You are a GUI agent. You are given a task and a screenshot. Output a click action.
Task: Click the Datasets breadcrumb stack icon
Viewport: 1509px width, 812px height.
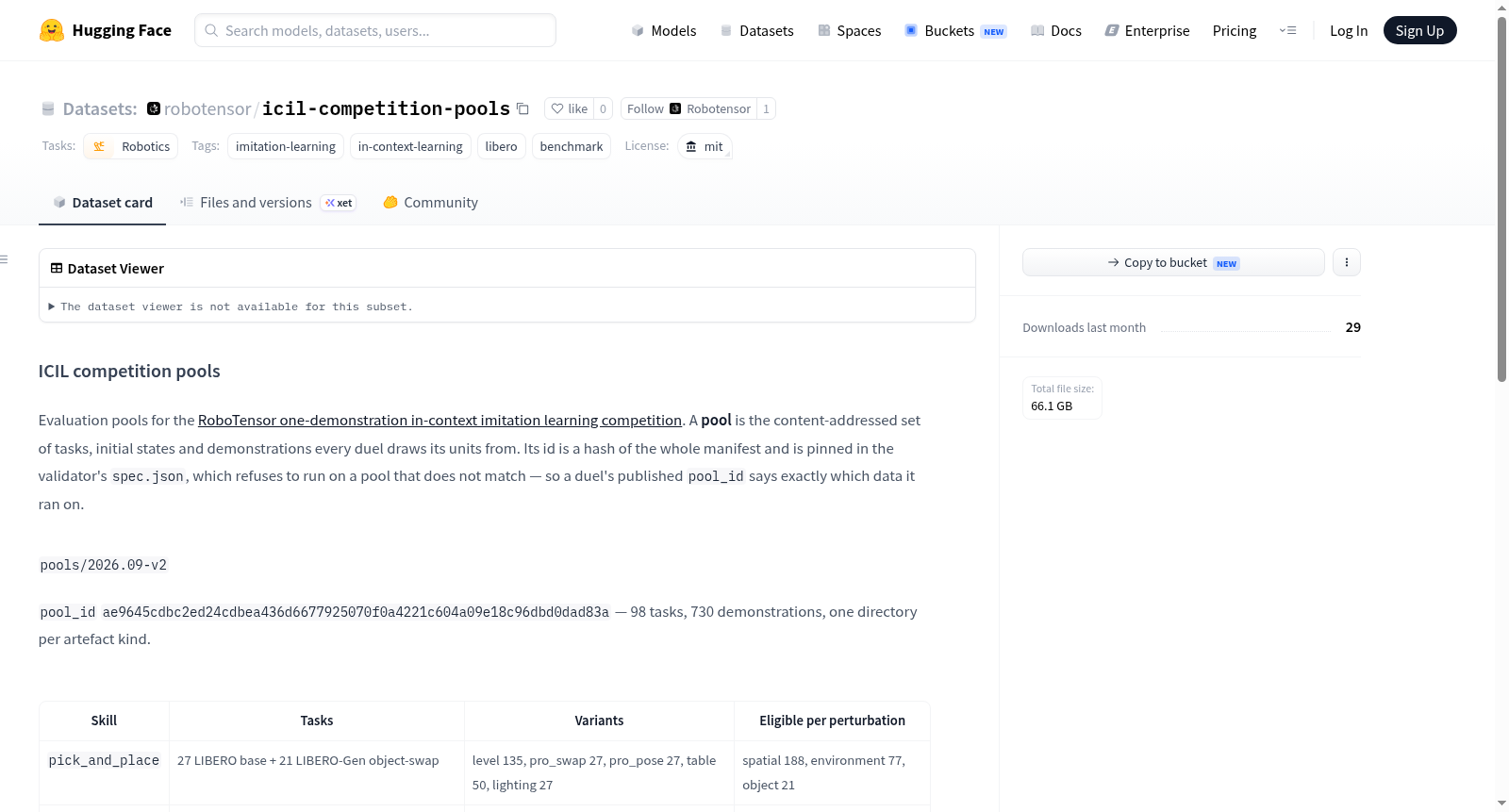pos(48,108)
